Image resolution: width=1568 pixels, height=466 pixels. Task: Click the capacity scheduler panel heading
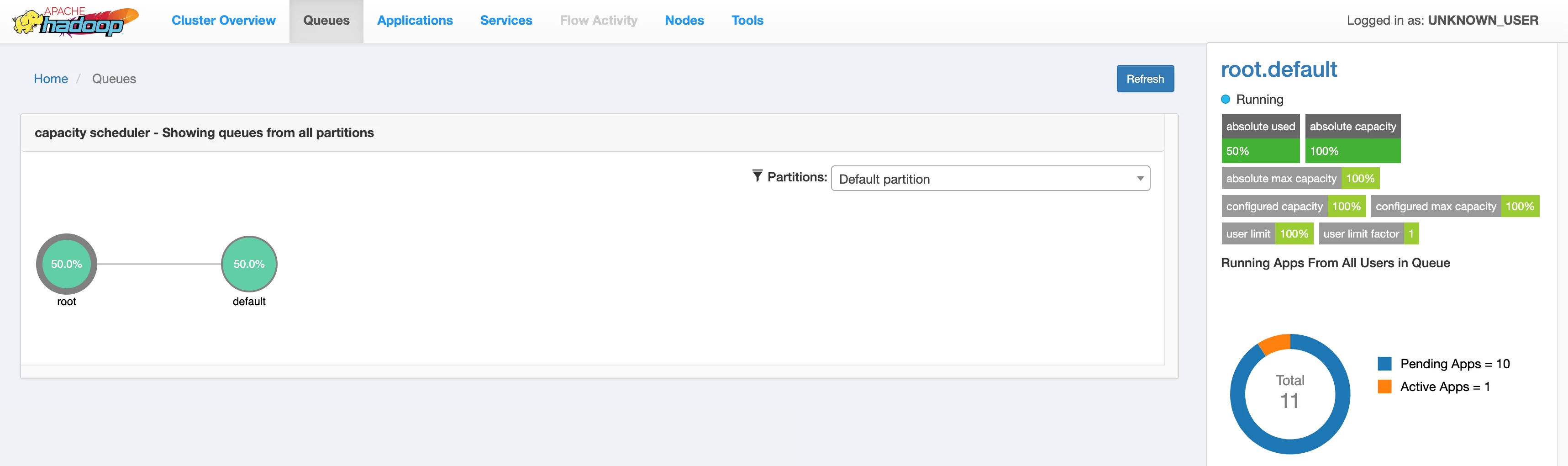tap(204, 133)
